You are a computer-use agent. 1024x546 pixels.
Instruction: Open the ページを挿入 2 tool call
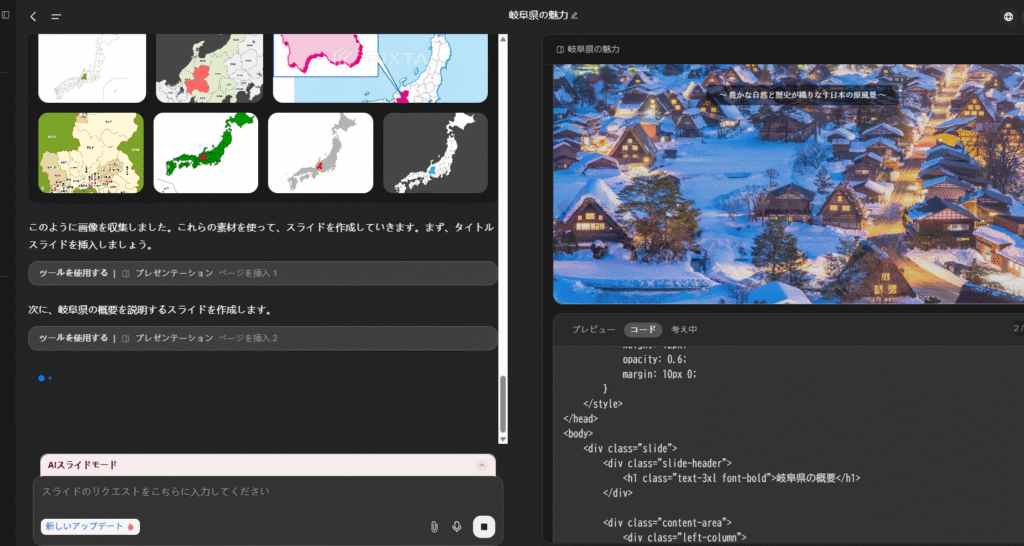[263, 338]
